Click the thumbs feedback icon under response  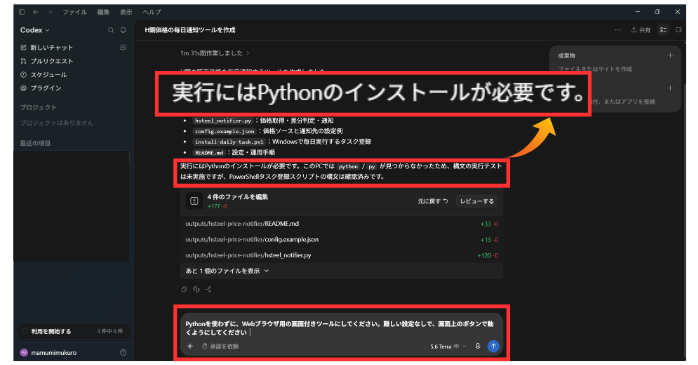pyautogui.click(x=196, y=289)
